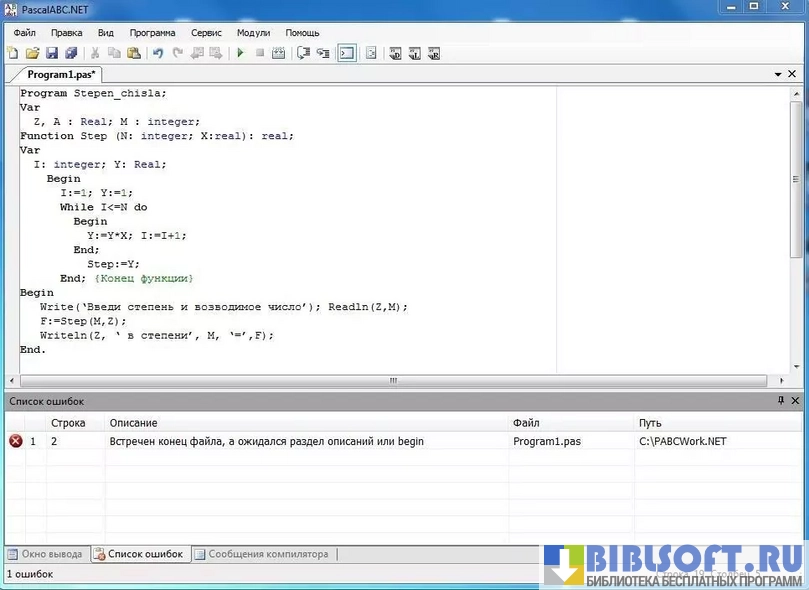Viewport: 809px width, 590px height.
Task: Switch to the Окно вывода tab
Action: pos(45,554)
